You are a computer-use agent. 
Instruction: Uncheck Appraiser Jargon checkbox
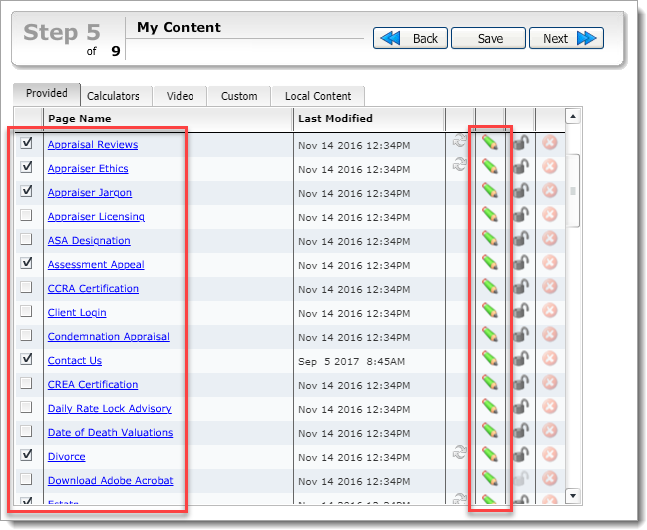click(26, 191)
